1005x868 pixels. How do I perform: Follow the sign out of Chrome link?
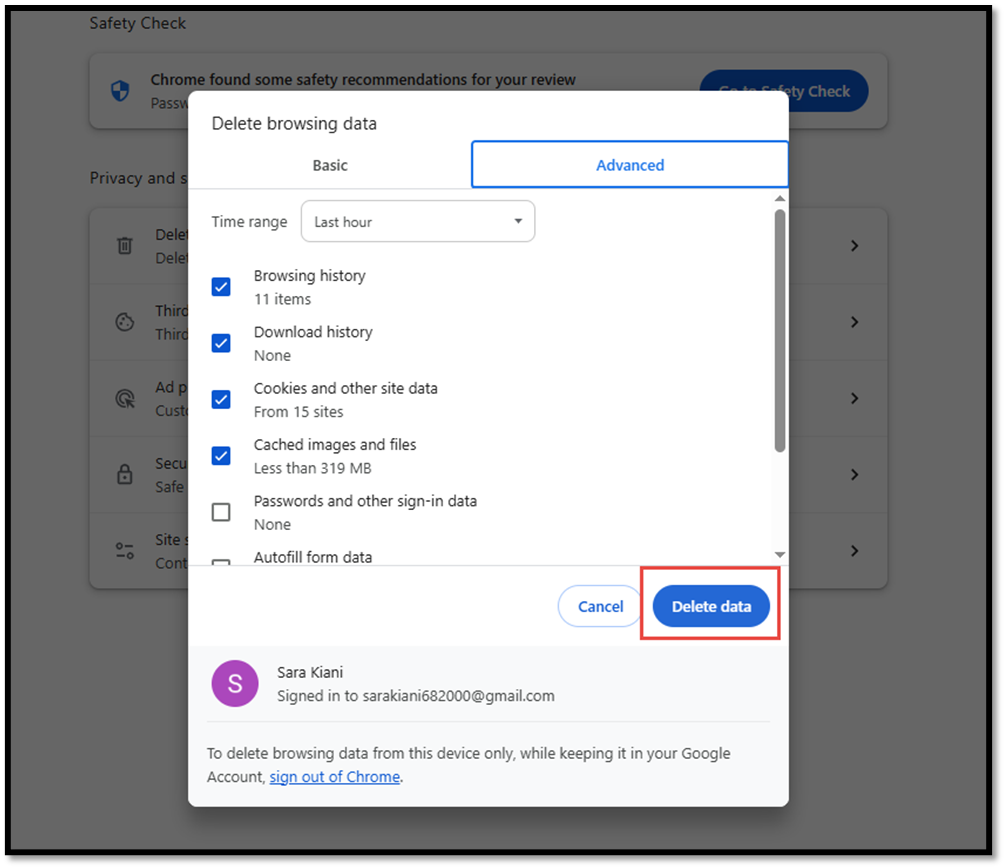pyautogui.click(x=335, y=777)
